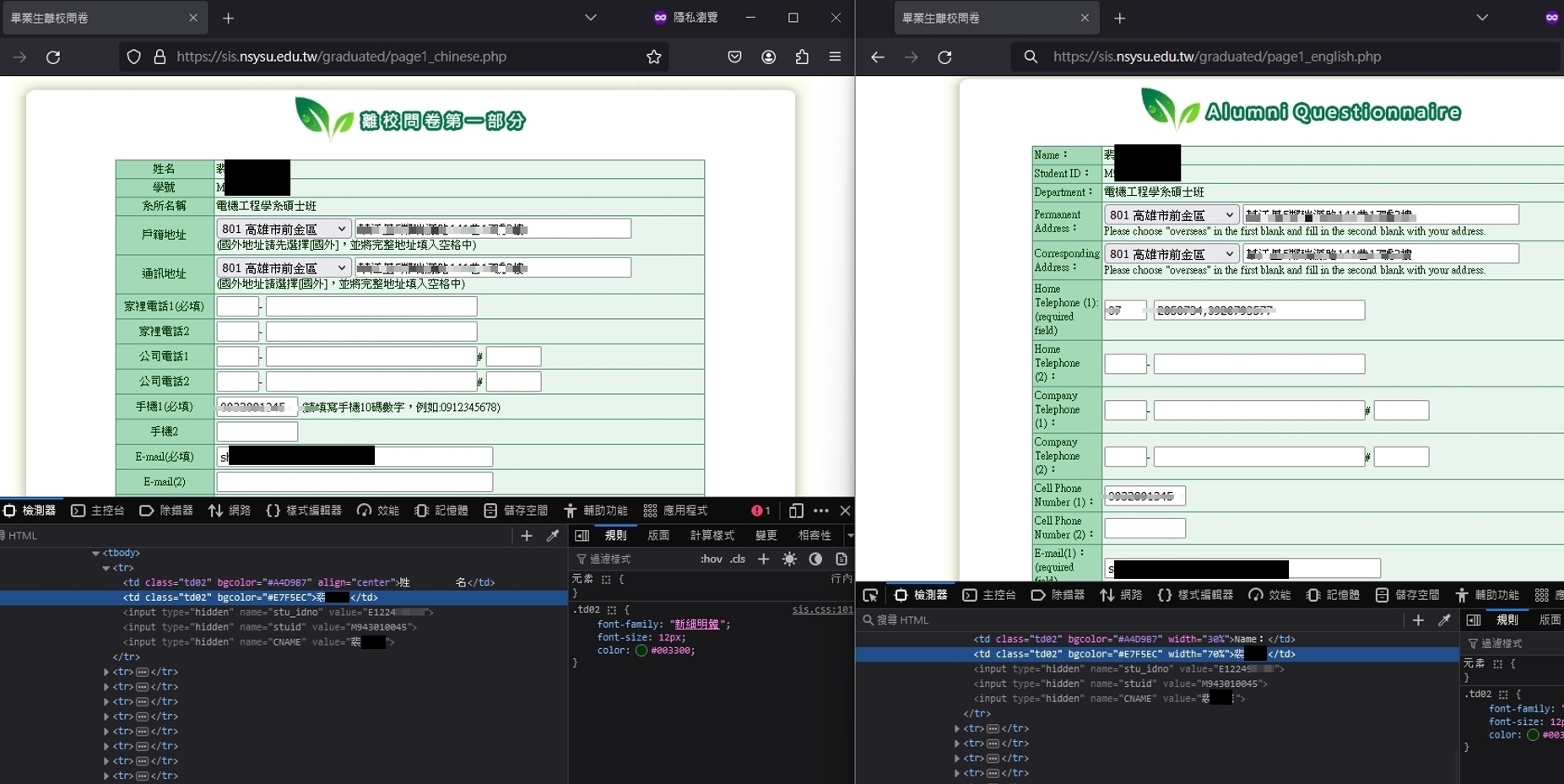Screen dimensions: 1564x784
Task: Switch to 網路 tab in left devtools
Action: tap(230, 511)
